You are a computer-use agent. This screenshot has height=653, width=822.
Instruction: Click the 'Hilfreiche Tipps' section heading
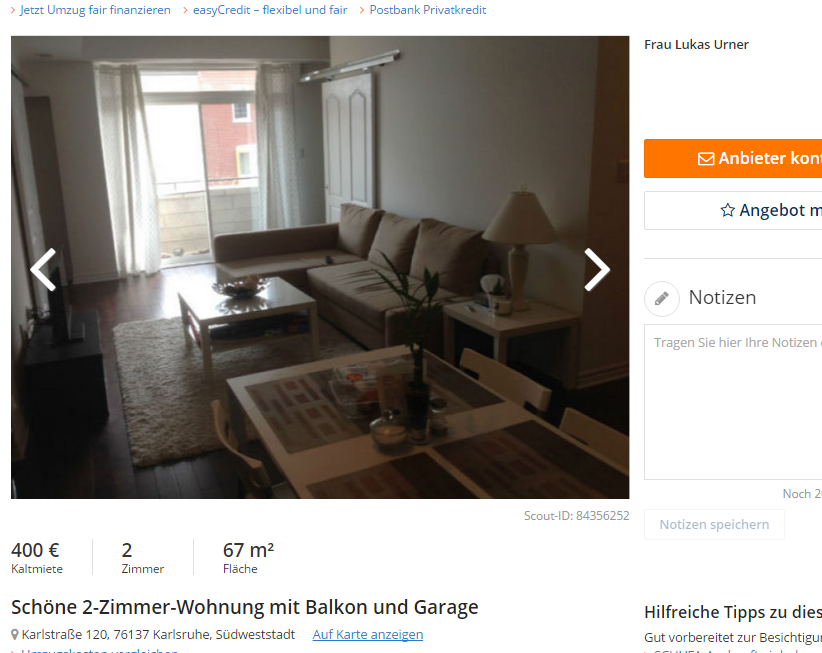733,612
